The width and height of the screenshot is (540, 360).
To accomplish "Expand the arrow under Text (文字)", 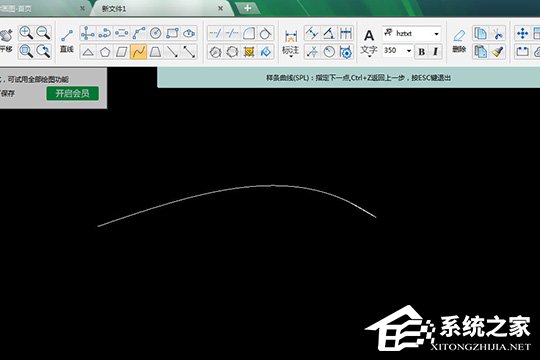I will click(x=369, y=56).
